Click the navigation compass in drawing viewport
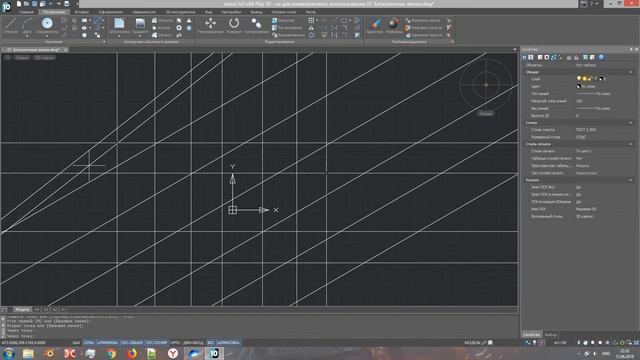Viewport: 640px width, 360px height. point(486,84)
